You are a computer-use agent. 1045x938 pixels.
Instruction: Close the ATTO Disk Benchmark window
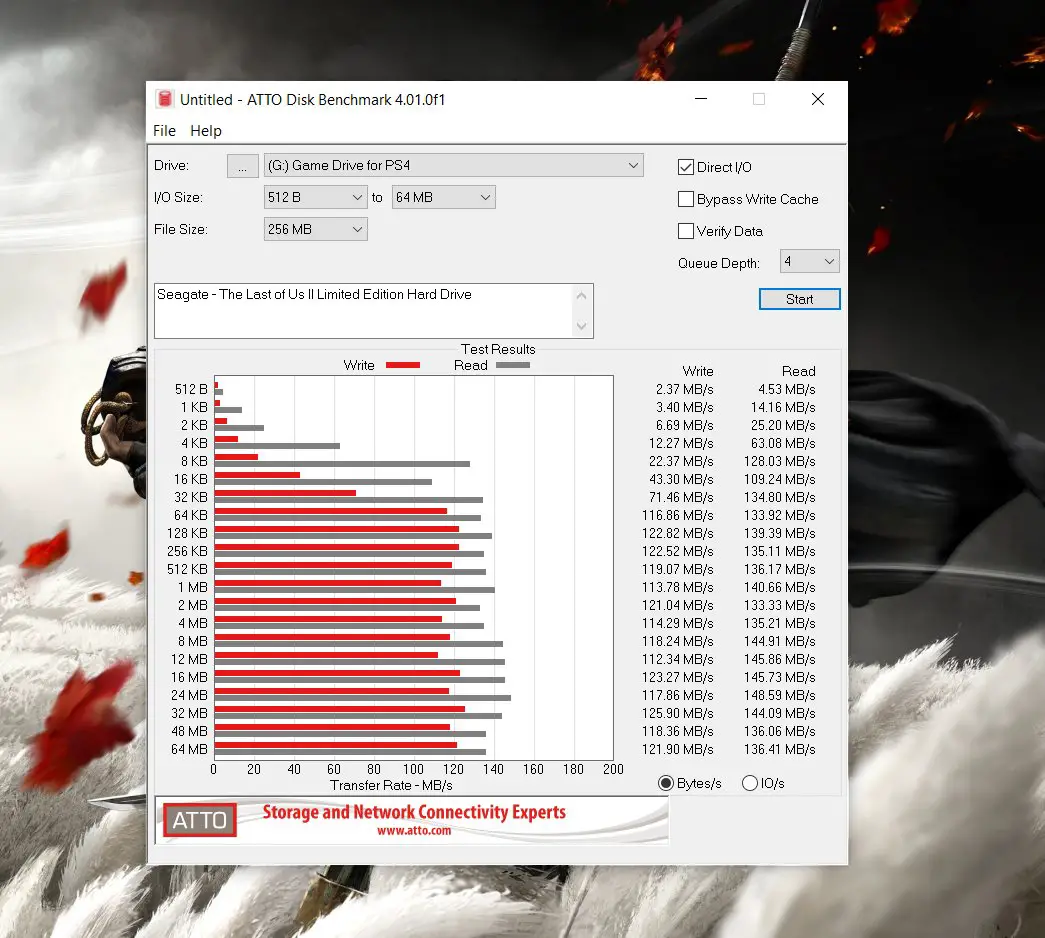pos(818,99)
